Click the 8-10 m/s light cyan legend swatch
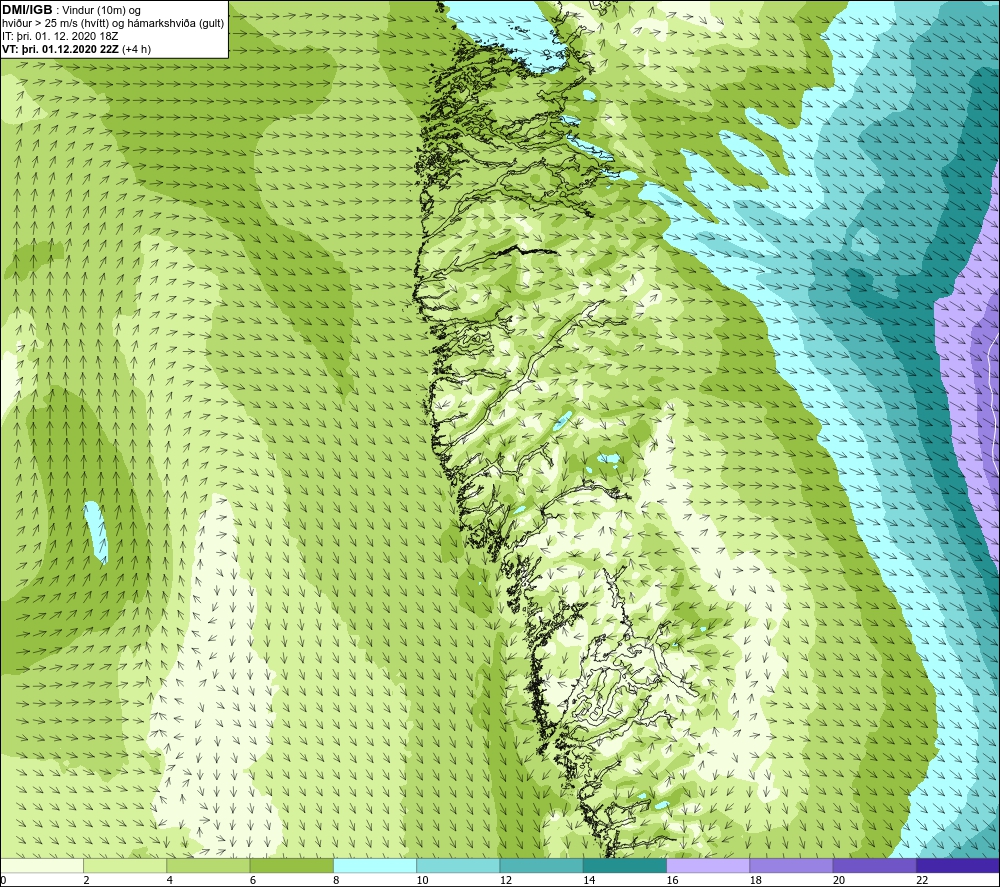Screen dimensions: 1000x887 pyautogui.click(x=375, y=865)
